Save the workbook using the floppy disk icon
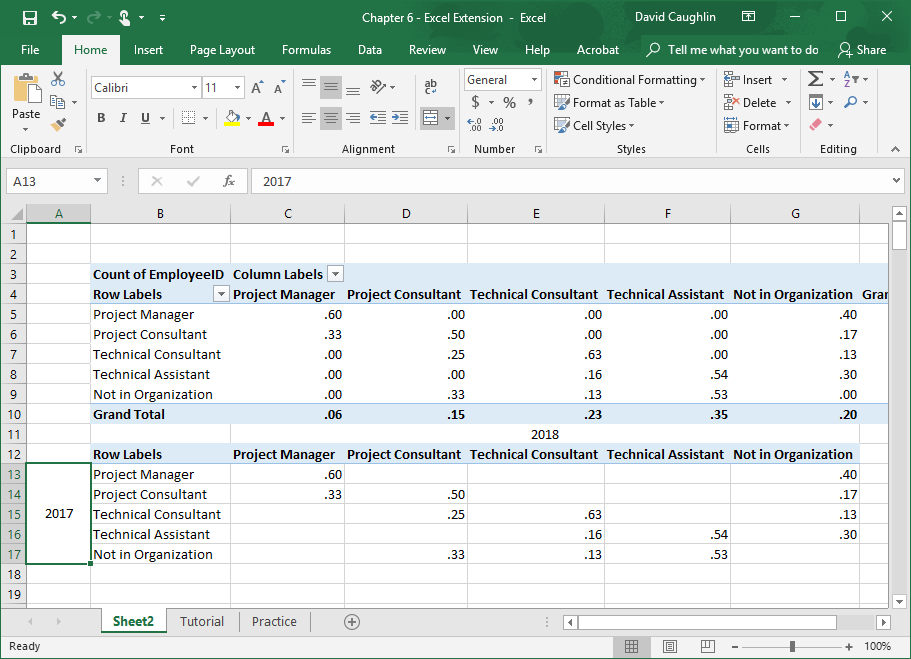The image size is (911, 659). pyautogui.click(x=29, y=17)
